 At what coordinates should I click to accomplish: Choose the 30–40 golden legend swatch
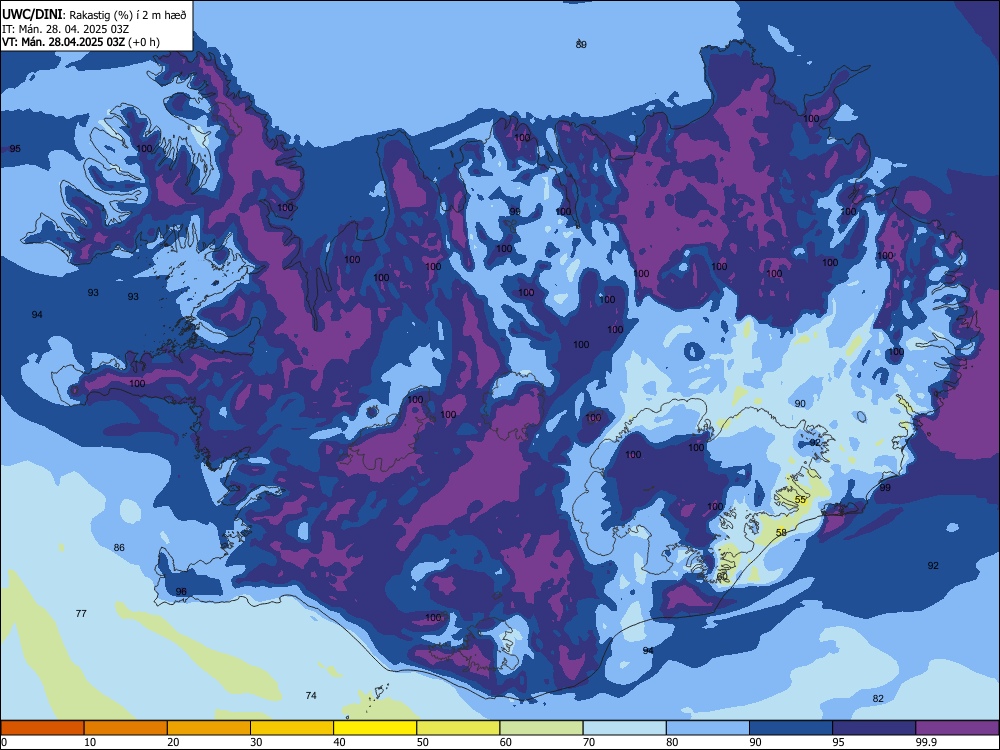(292, 728)
